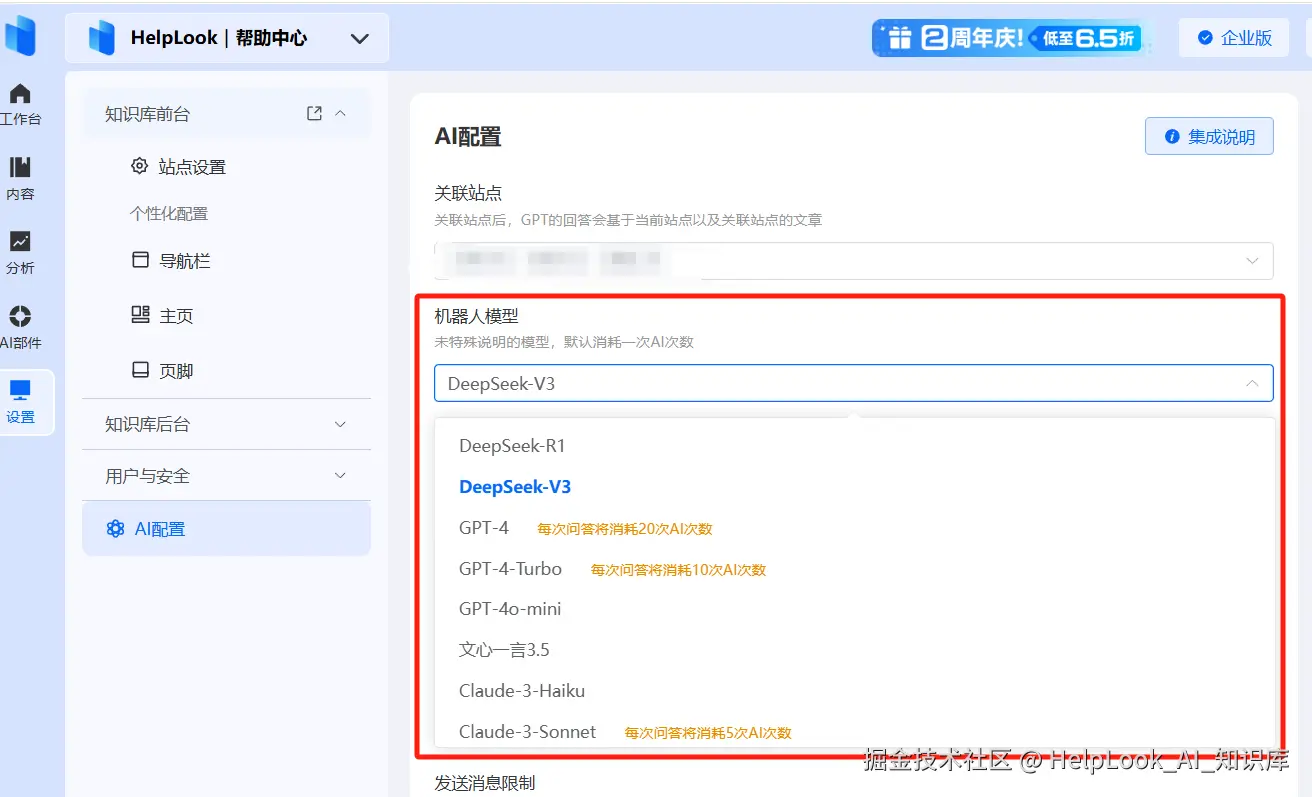Click the info icon in 集成说明 button

pos(1172,137)
